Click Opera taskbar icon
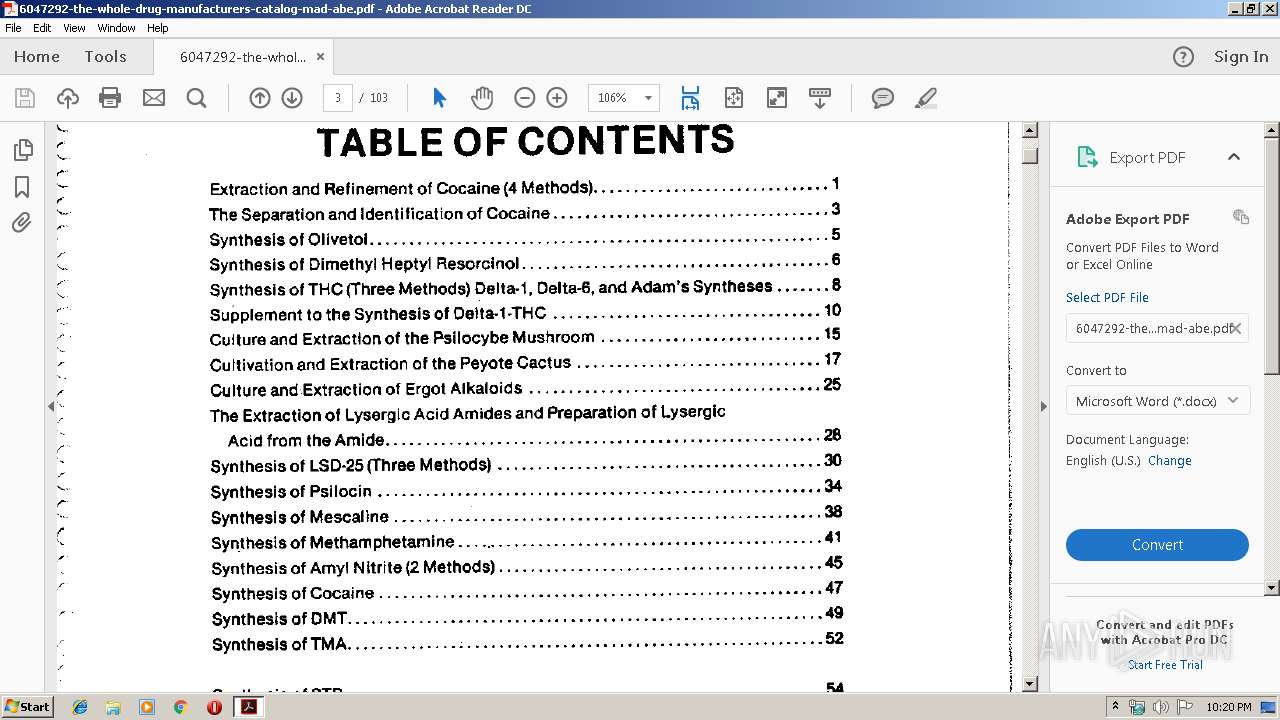The image size is (1280, 720). [x=214, y=707]
